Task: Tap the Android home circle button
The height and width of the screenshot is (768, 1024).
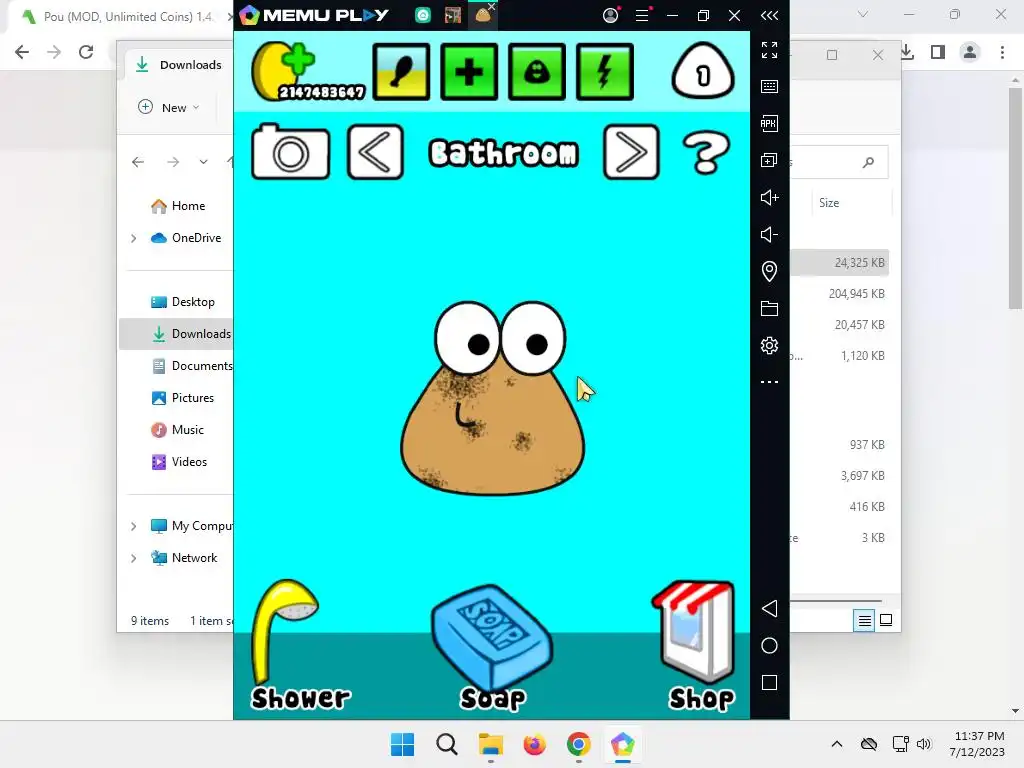Action: [x=769, y=646]
